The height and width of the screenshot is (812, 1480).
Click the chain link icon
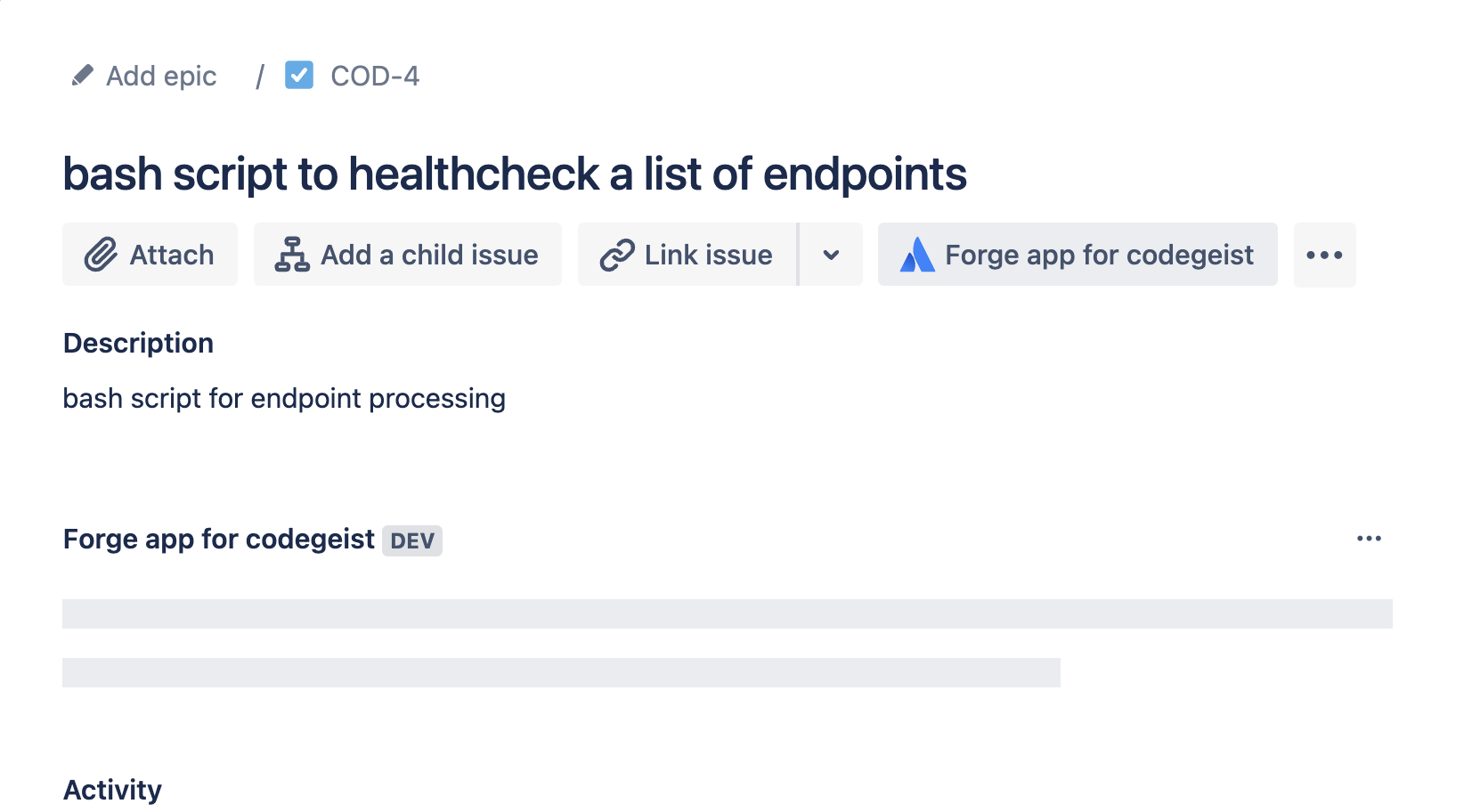pos(616,256)
